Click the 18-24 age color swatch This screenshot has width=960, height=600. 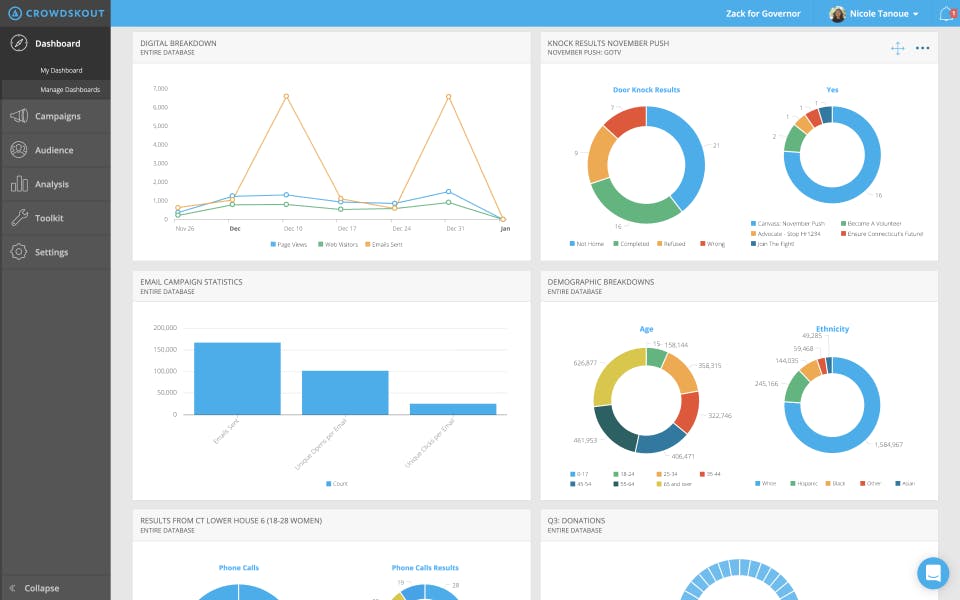[x=615, y=474]
